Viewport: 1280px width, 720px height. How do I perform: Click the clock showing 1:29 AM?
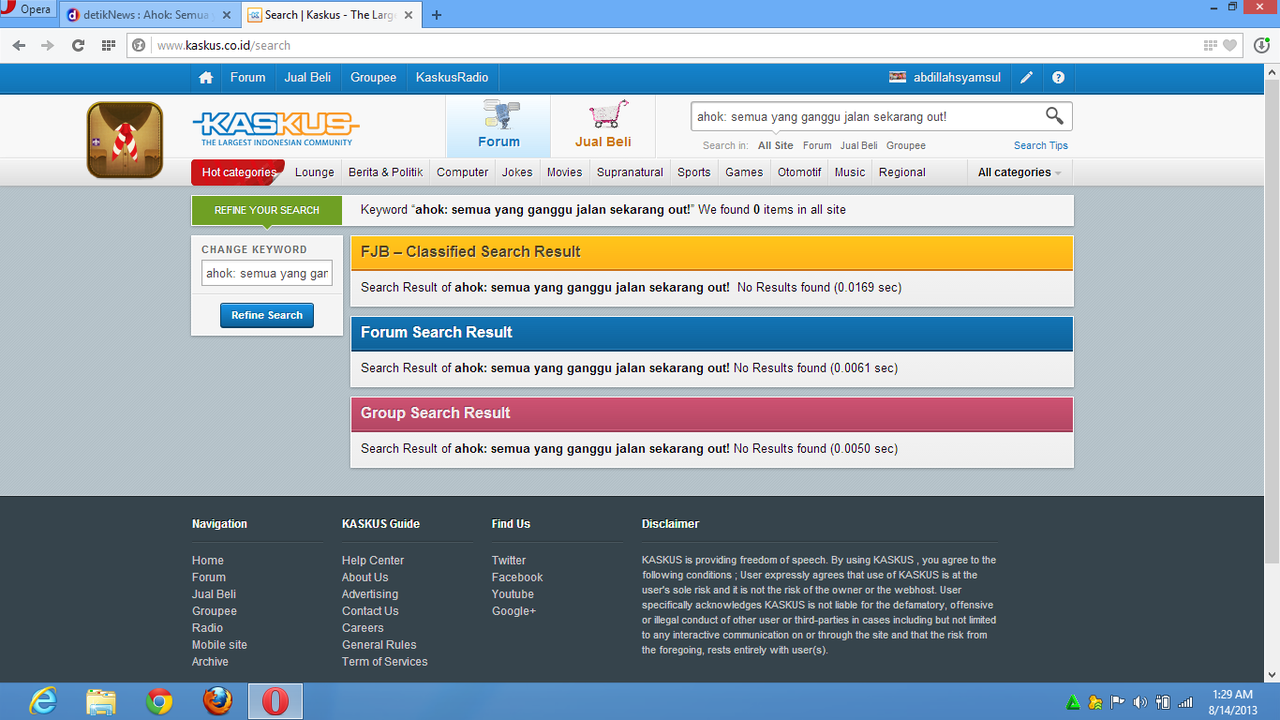1232,694
